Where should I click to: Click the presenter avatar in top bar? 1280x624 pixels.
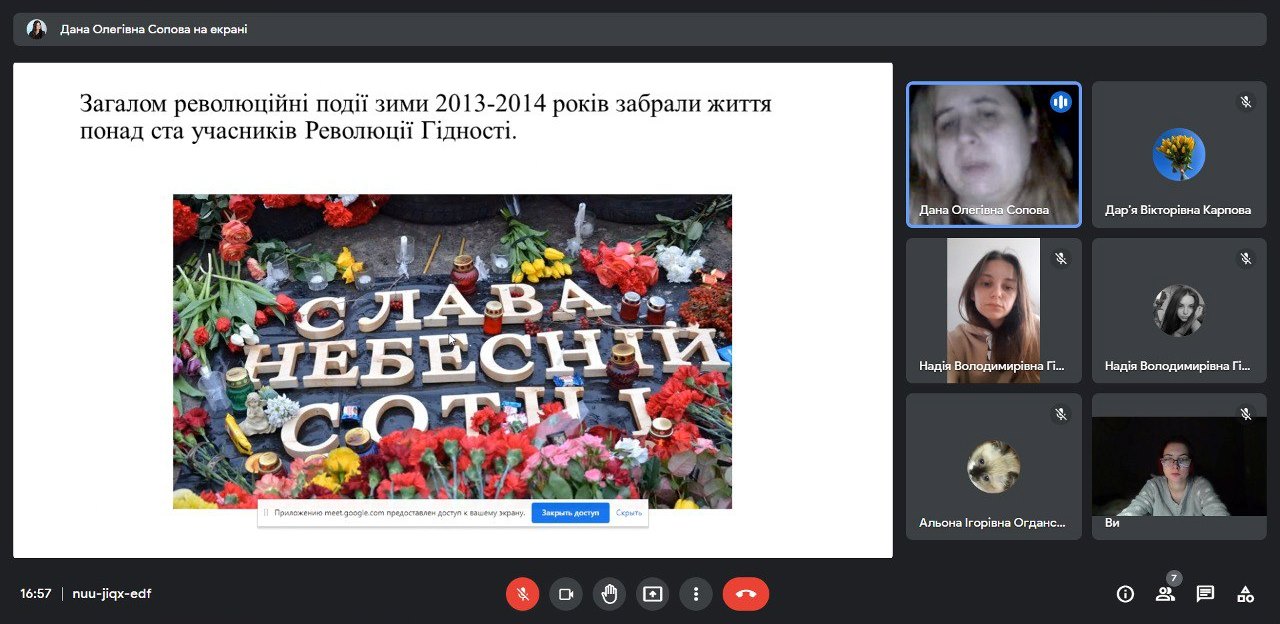37,29
